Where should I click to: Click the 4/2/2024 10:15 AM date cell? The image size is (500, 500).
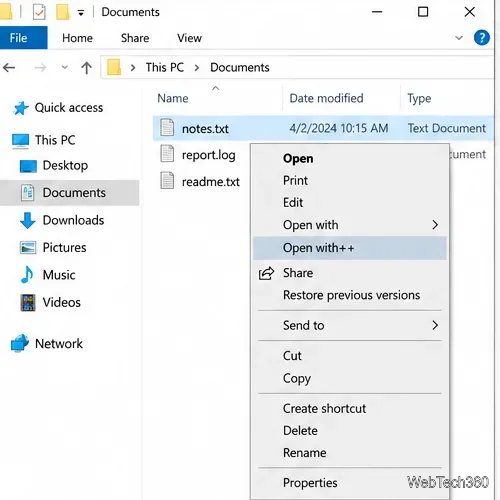click(339, 128)
